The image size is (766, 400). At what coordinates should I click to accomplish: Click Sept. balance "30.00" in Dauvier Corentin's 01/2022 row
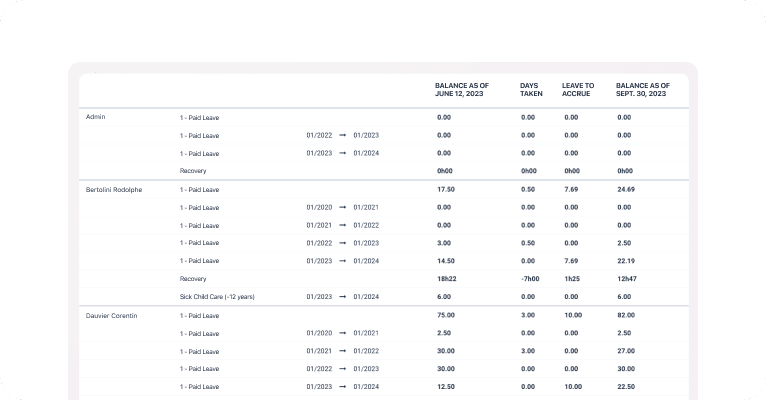[x=626, y=369]
